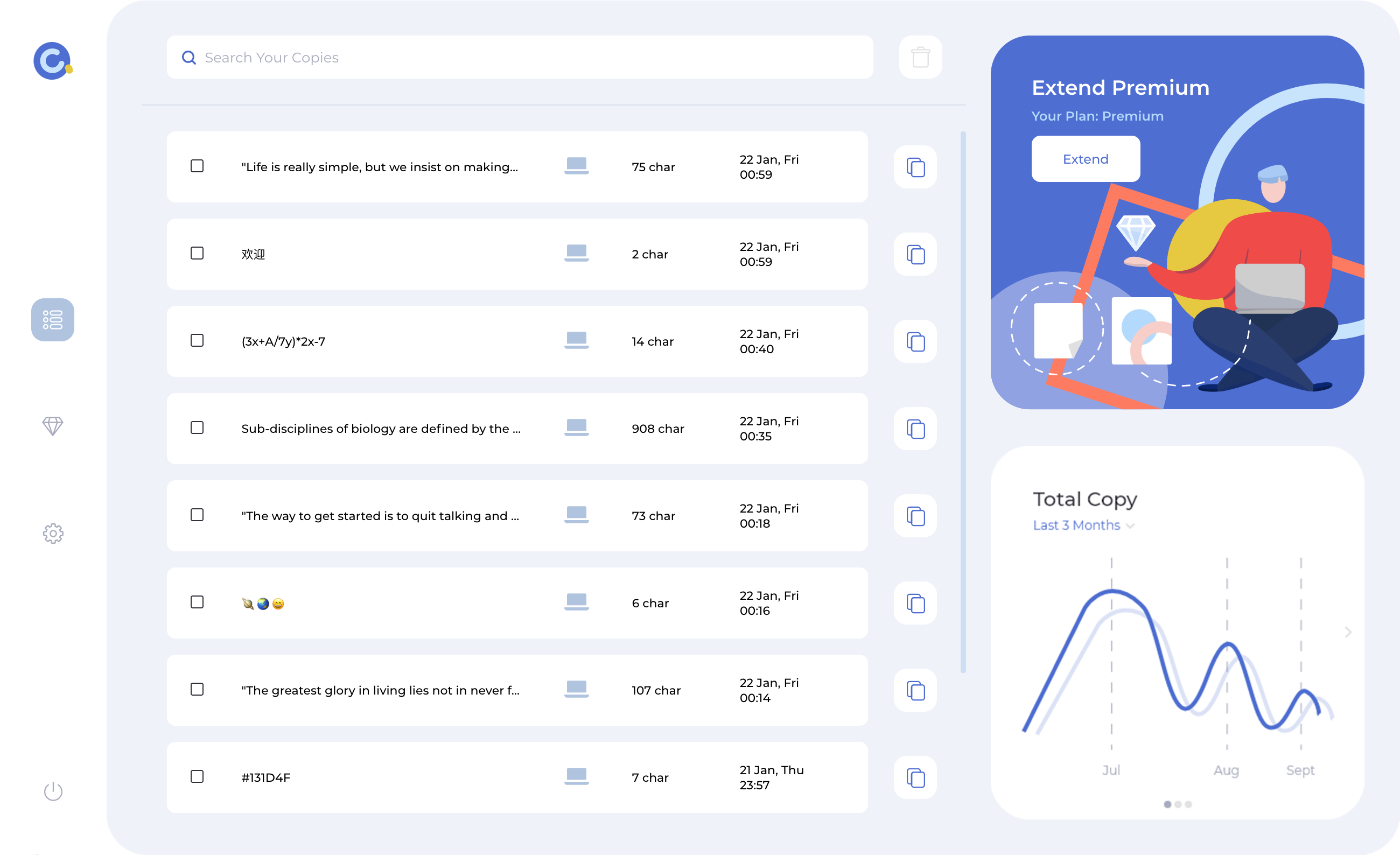Viewport: 1400px width, 855px height.
Task: Copy the (3x+A/7y)*2x-7 entry
Action: pos(915,341)
